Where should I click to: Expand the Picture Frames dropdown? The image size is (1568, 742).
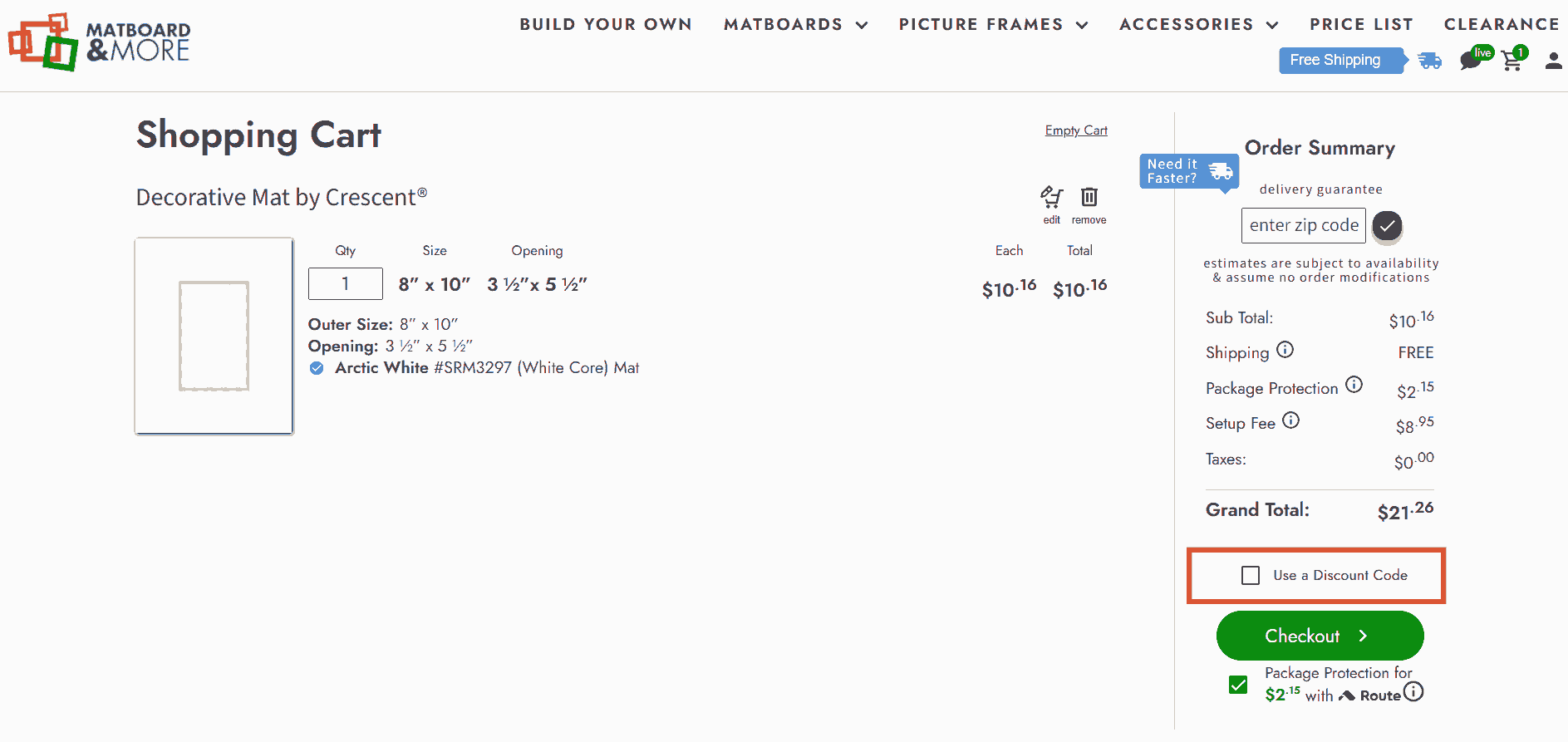pos(993,25)
